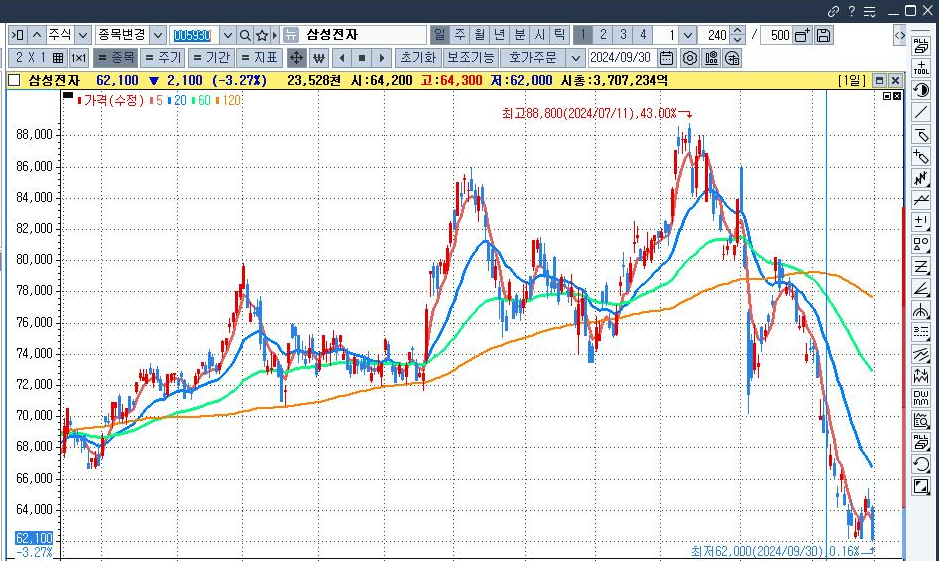Viewport: 939px width, 561px height.
Task: Click the date field 2024/09/30
Action: coord(622,58)
